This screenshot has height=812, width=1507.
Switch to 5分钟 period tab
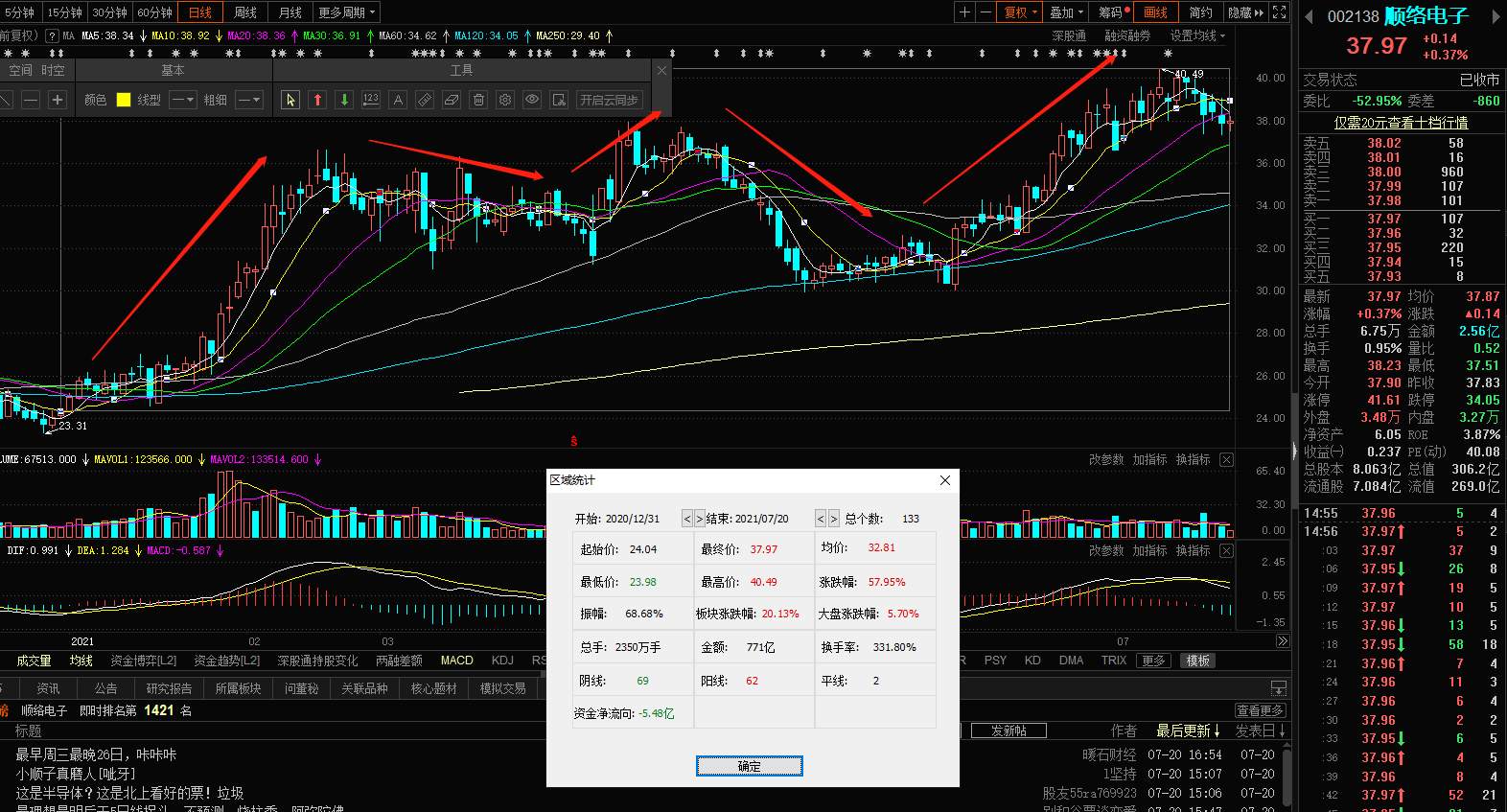coord(20,12)
